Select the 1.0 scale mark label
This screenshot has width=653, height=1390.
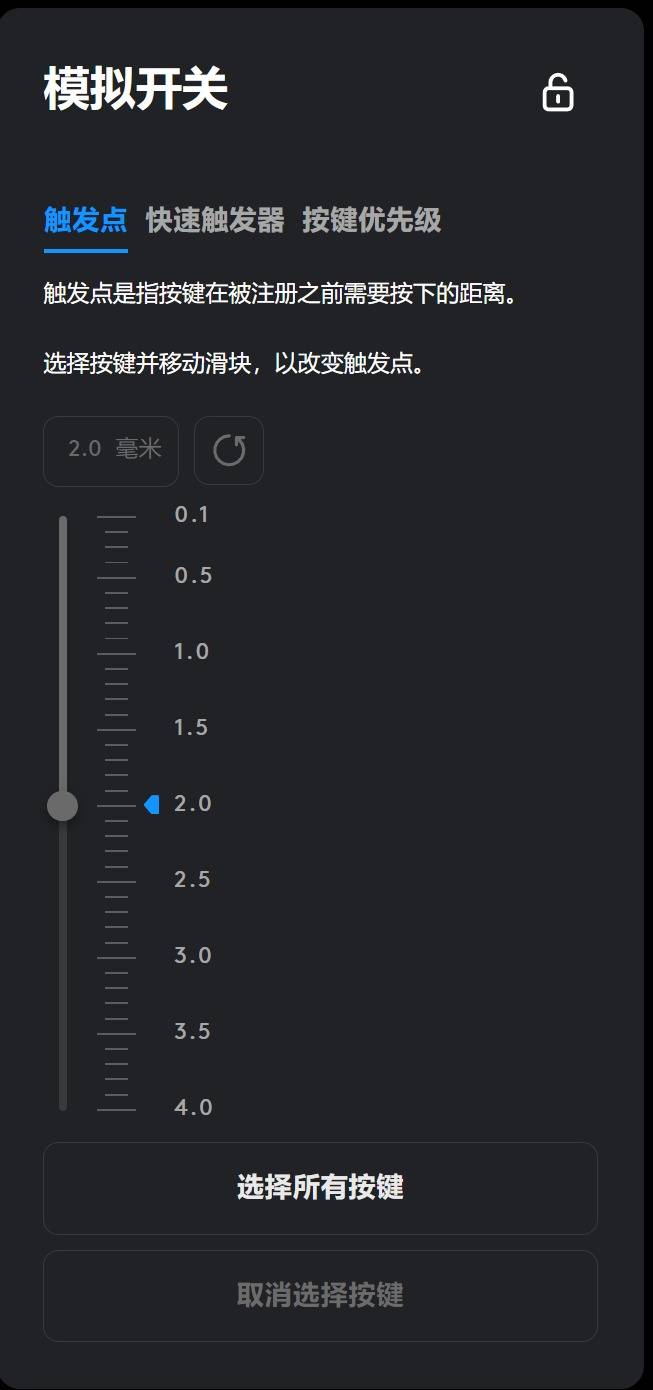[192, 652]
